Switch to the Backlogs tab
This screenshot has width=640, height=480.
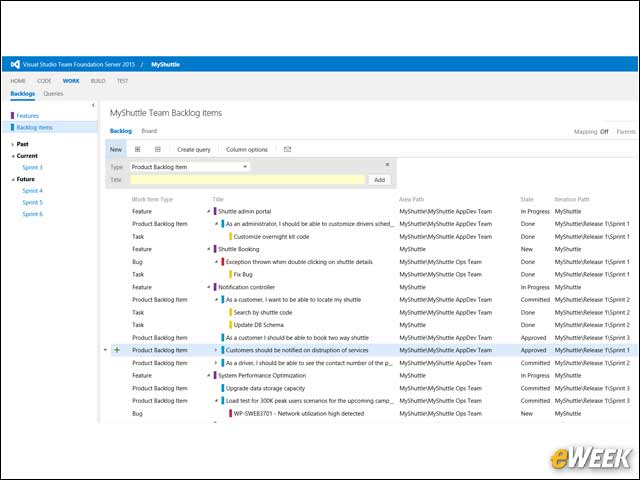click(22, 93)
